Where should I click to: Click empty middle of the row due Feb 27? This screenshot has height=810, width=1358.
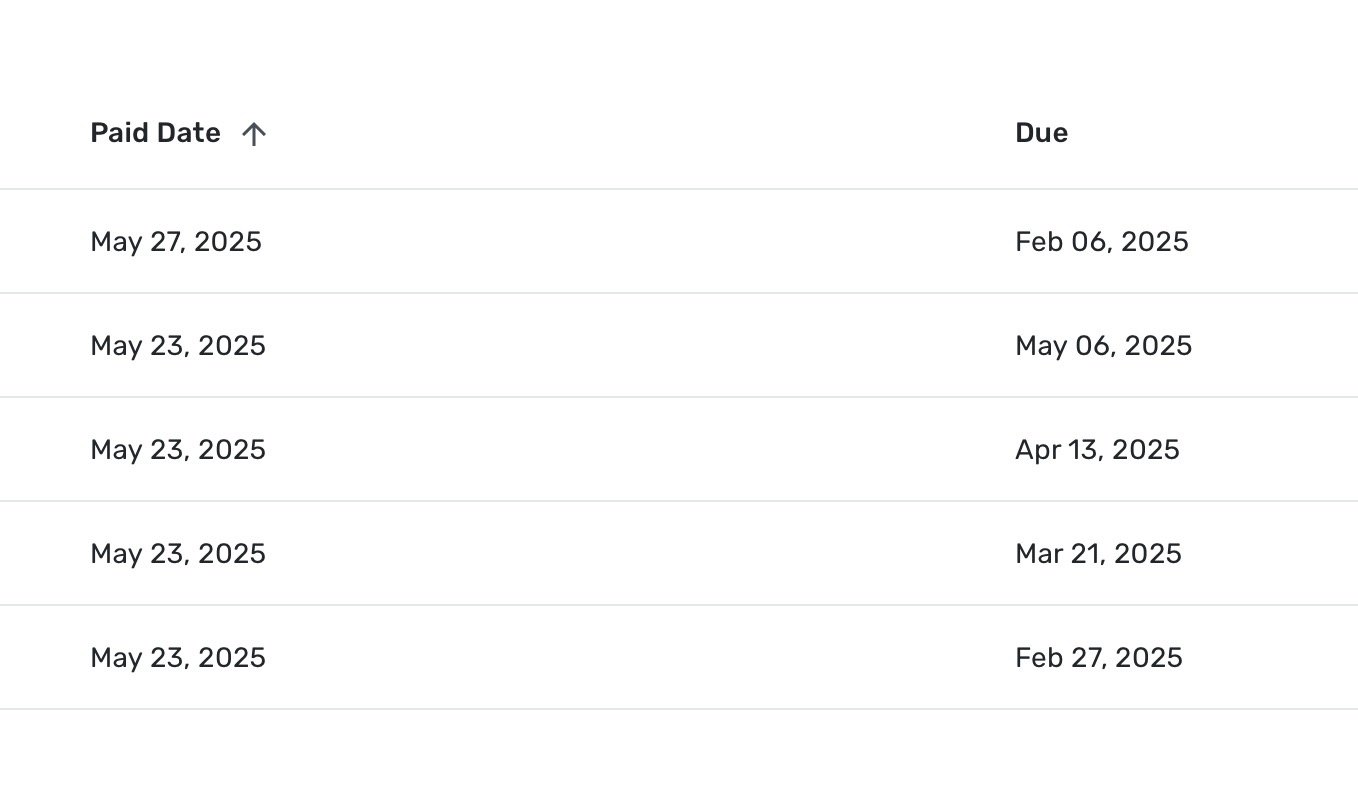pyautogui.click(x=640, y=658)
